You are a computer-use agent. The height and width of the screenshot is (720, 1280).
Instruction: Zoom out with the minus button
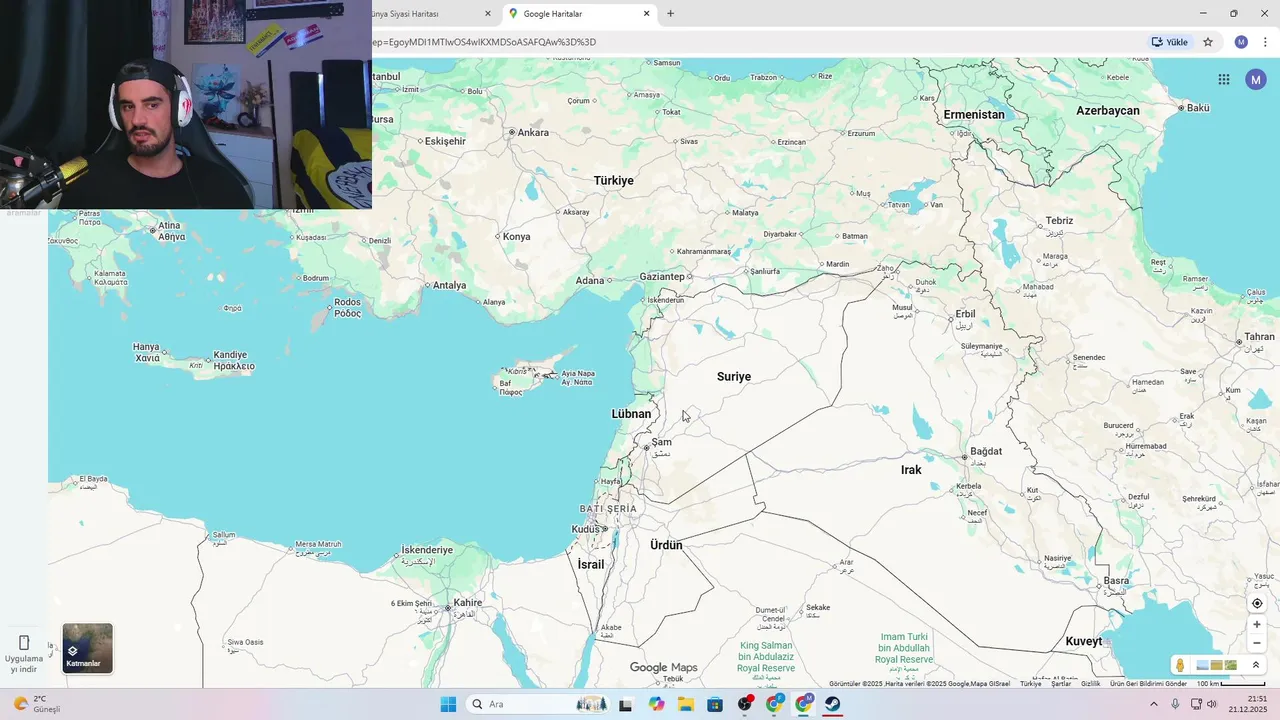pyautogui.click(x=1257, y=643)
